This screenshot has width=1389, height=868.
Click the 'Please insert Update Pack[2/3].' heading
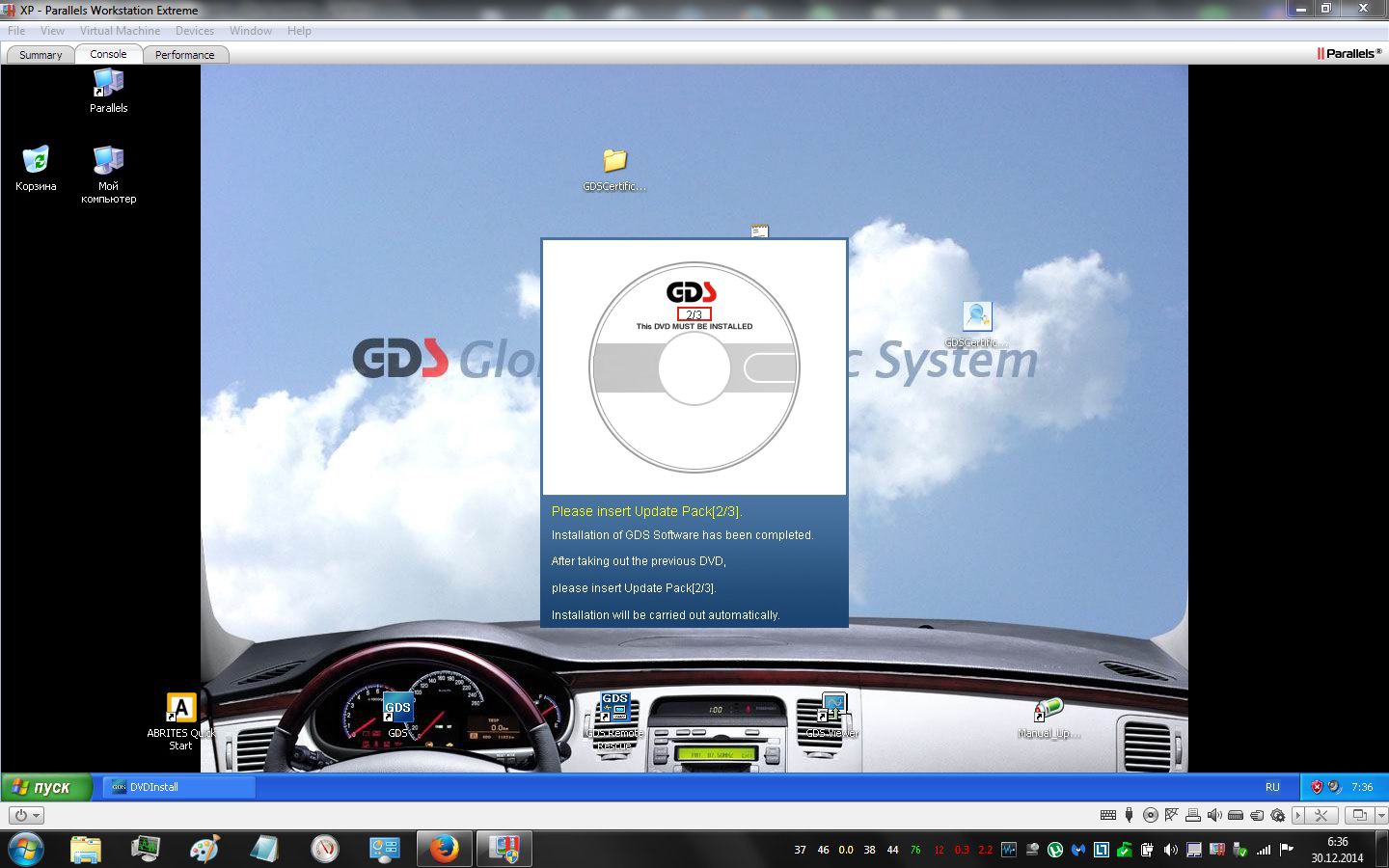click(x=646, y=511)
